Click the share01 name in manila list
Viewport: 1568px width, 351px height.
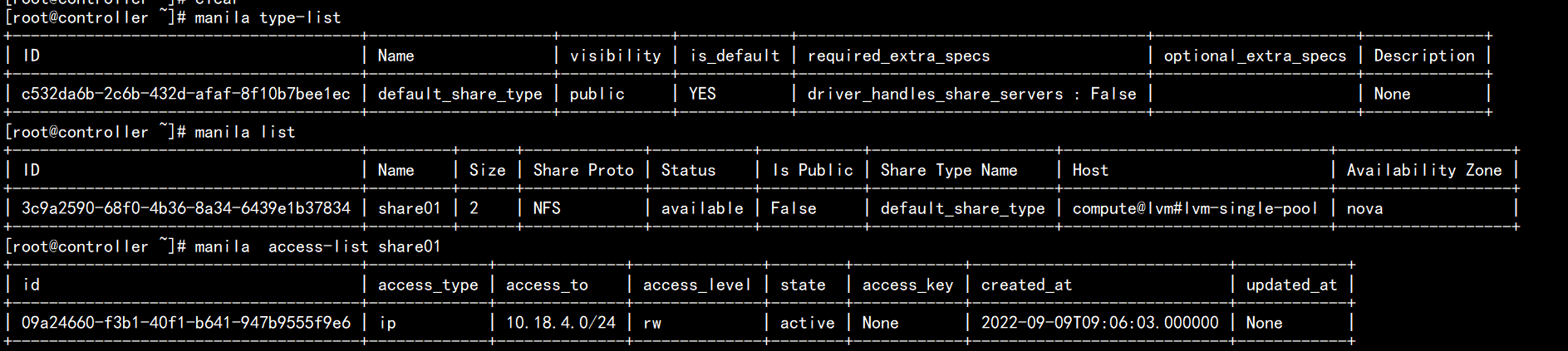409,208
